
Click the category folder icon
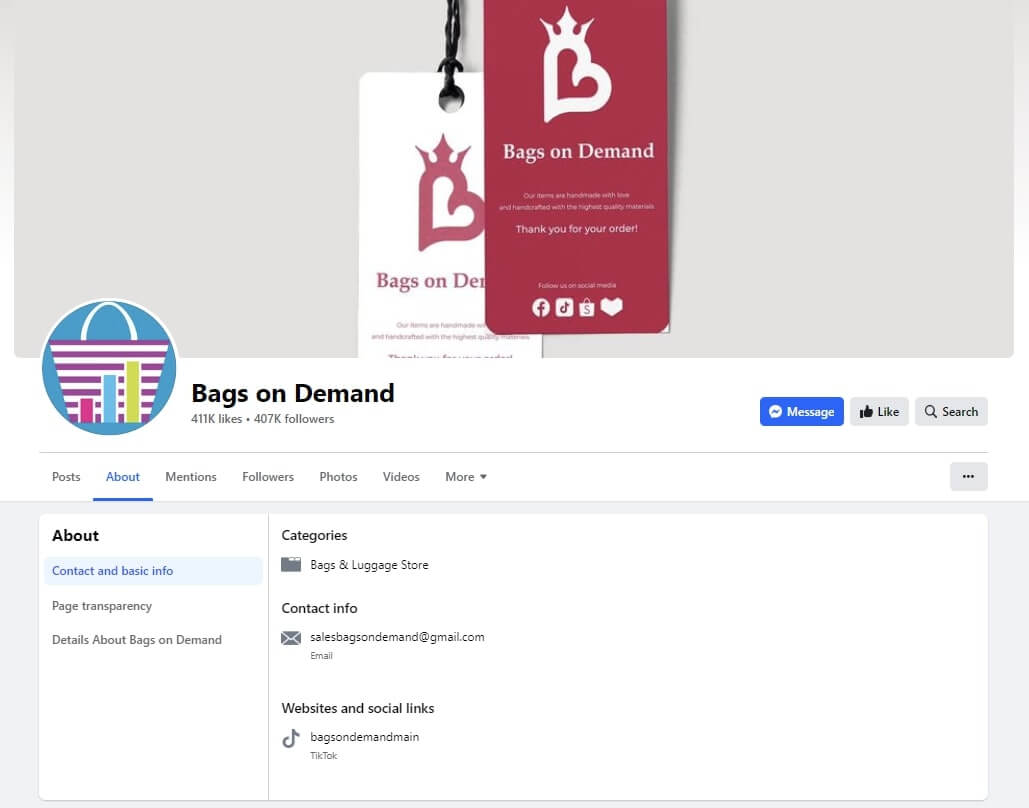tap(291, 564)
